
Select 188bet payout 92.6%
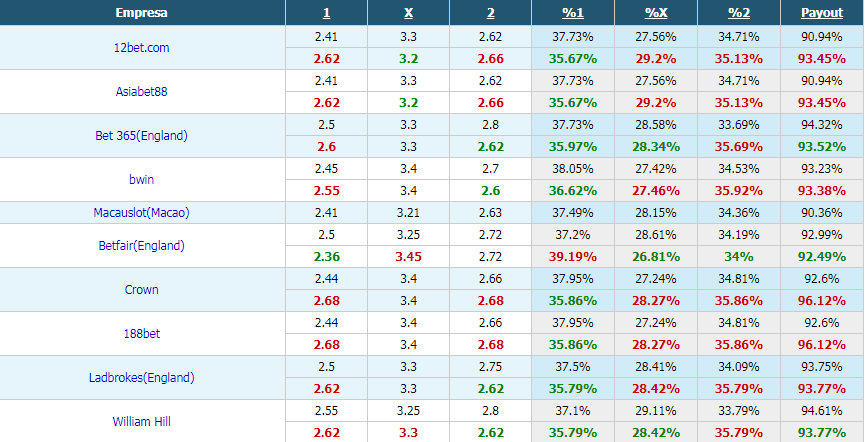(x=822, y=323)
